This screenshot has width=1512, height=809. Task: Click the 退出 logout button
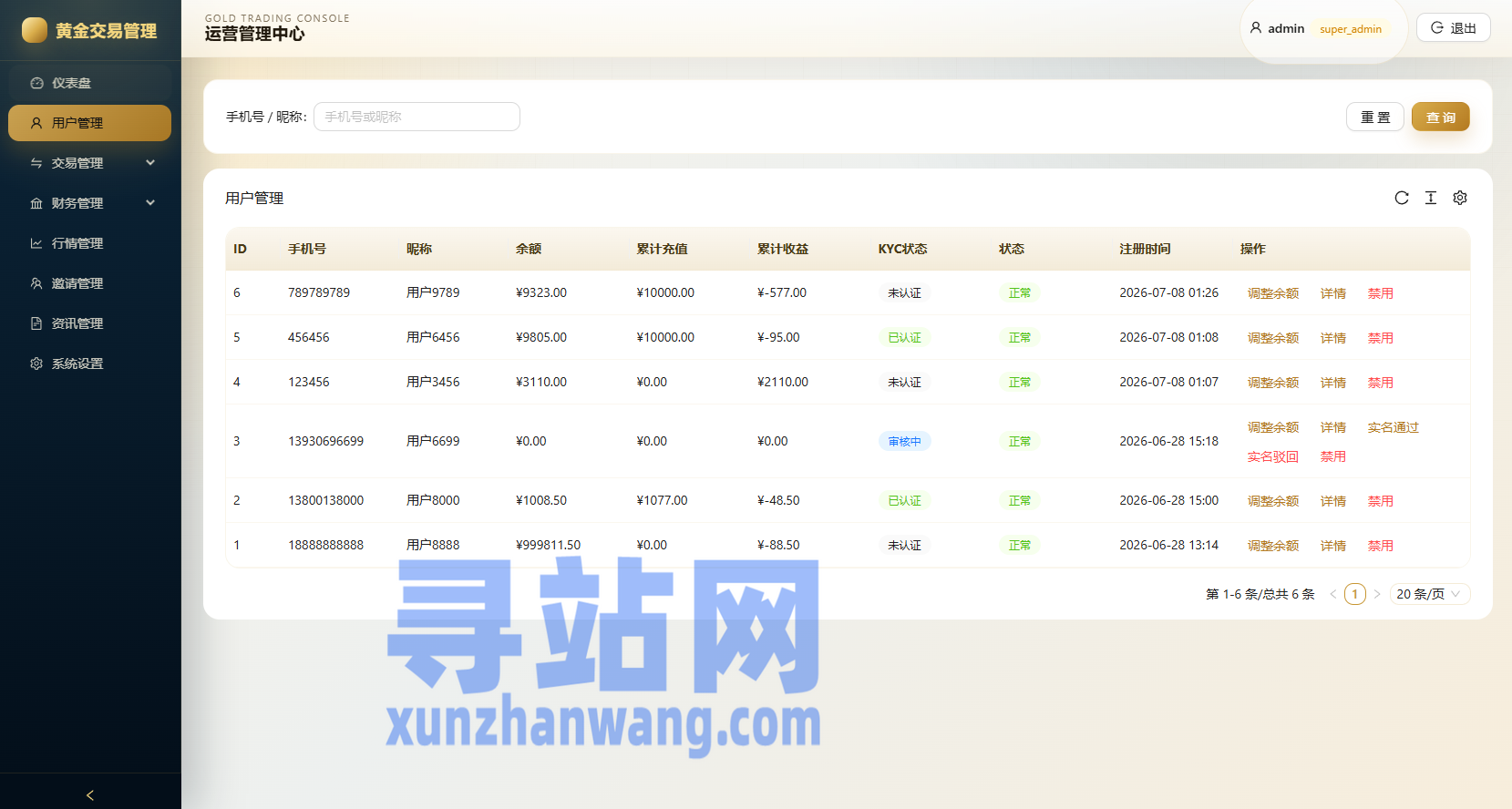[x=1453, y=27]
